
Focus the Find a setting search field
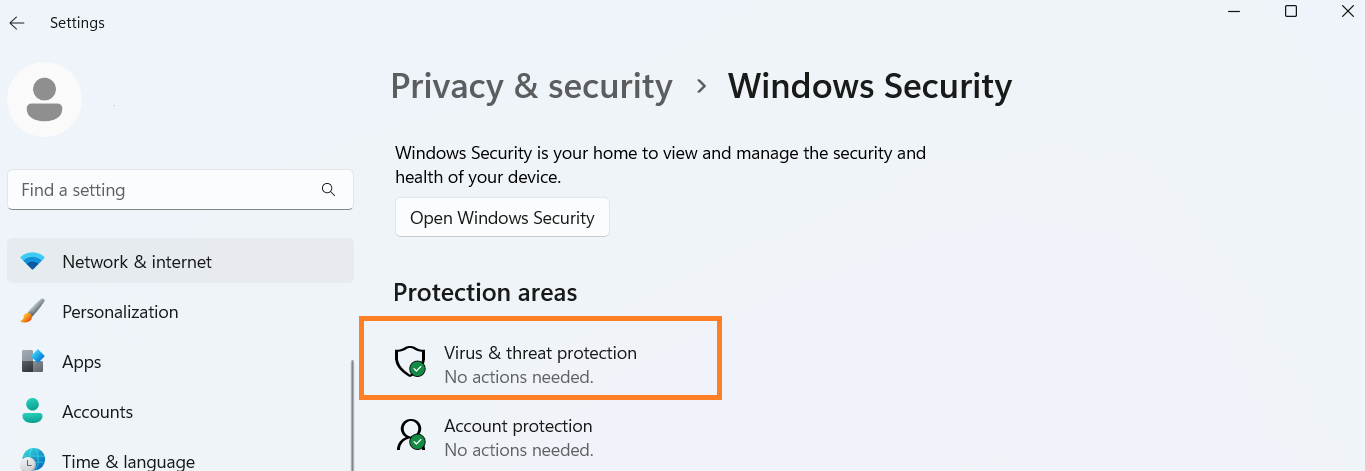coord(165,190)
